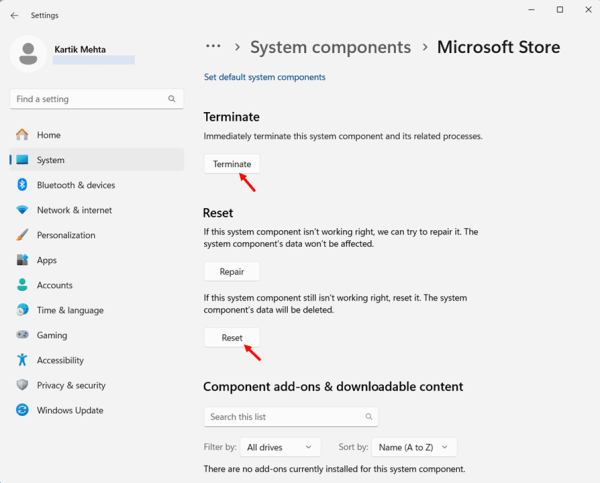This screenshot has height=483, width=600.
Task: Focus the Find a setting search field
Action: [96, 99]
